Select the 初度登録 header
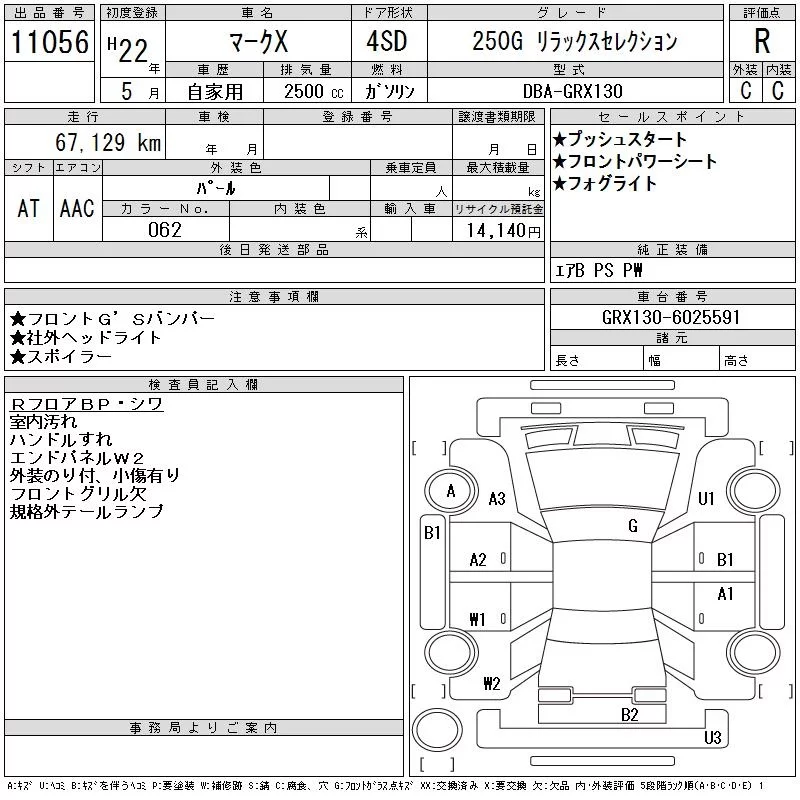 click(132, 13)
